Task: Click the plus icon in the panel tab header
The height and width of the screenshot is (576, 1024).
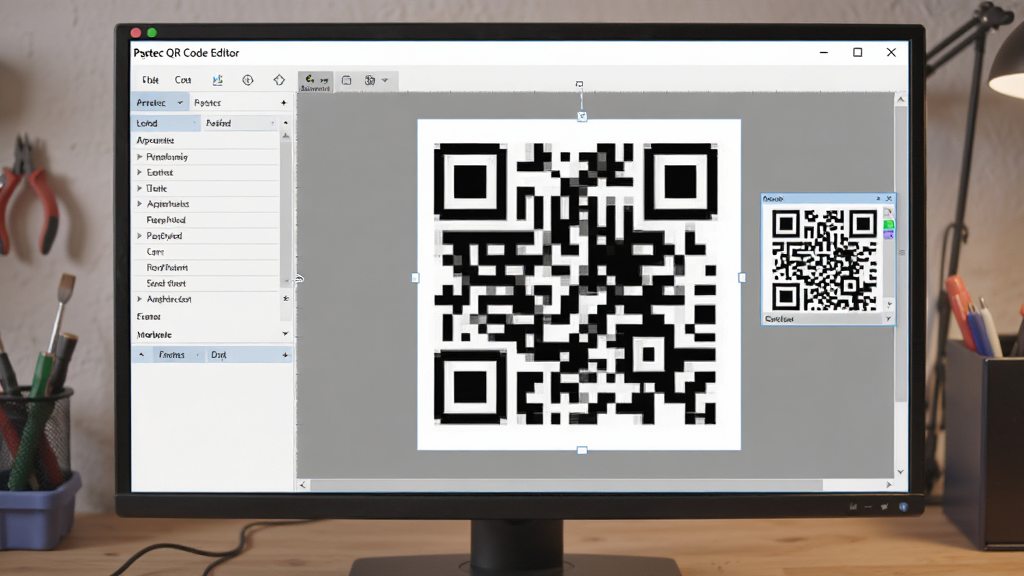Action: [x=283, y=103]
